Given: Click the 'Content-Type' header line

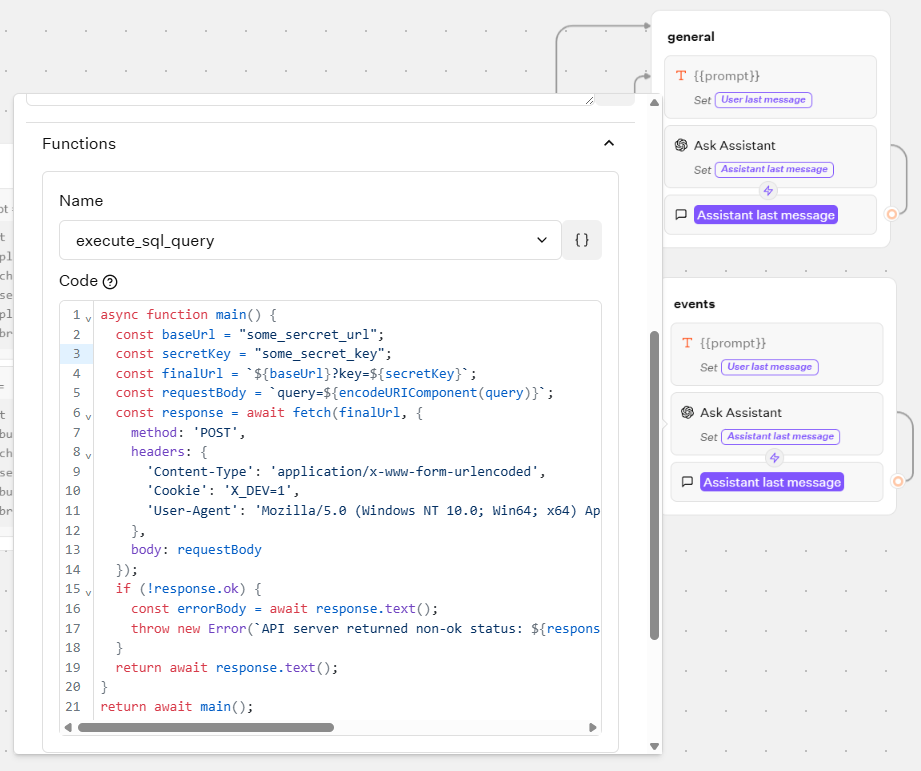Looking at the screenshot, I should click(x=348, y=472).
